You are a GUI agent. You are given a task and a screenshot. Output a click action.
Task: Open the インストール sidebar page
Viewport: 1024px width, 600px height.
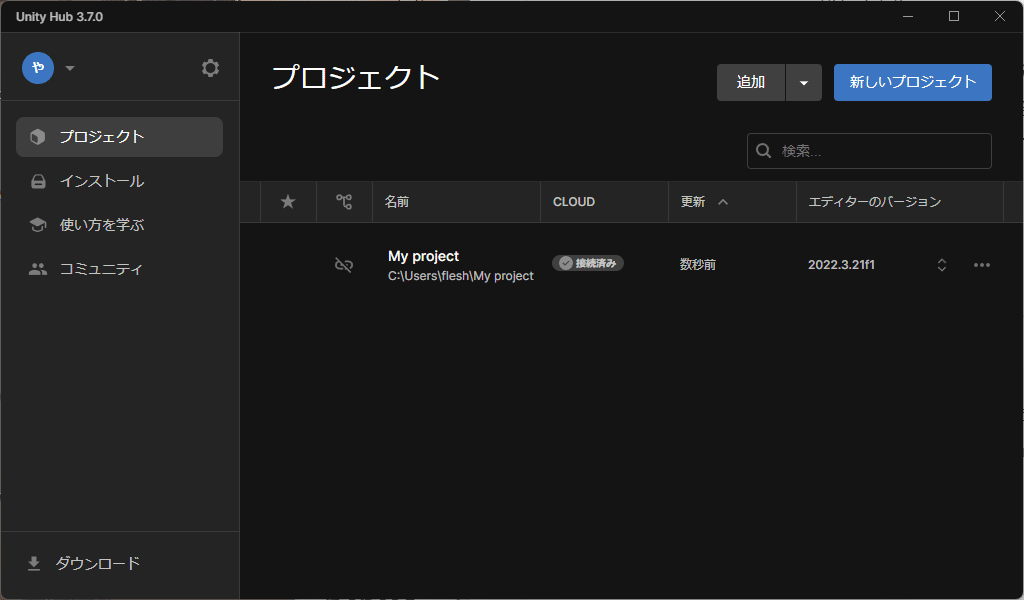coord(120,181)
